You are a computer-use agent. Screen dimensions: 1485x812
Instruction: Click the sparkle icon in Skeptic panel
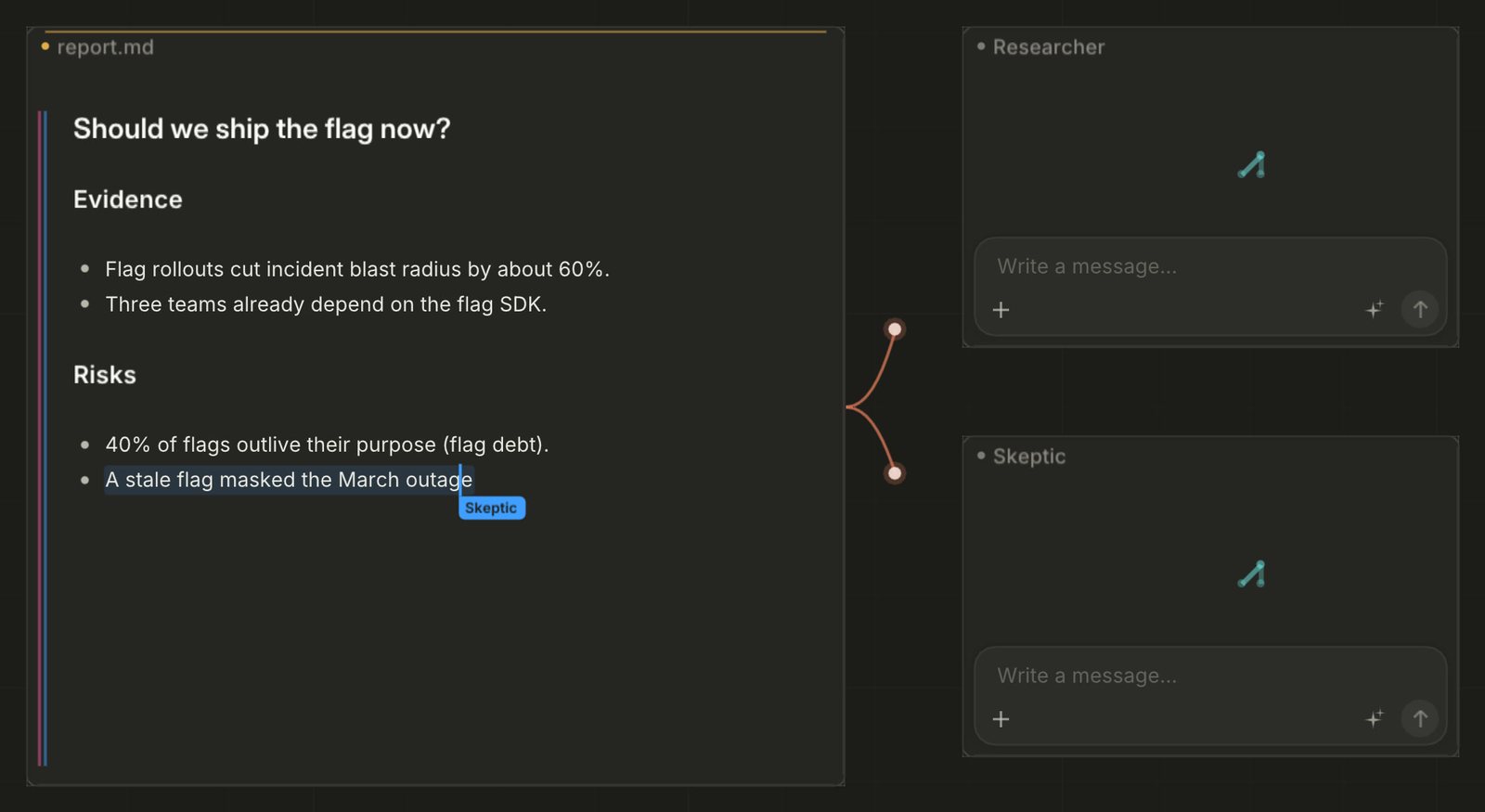pyautogui.click(x=1375, y=718)
